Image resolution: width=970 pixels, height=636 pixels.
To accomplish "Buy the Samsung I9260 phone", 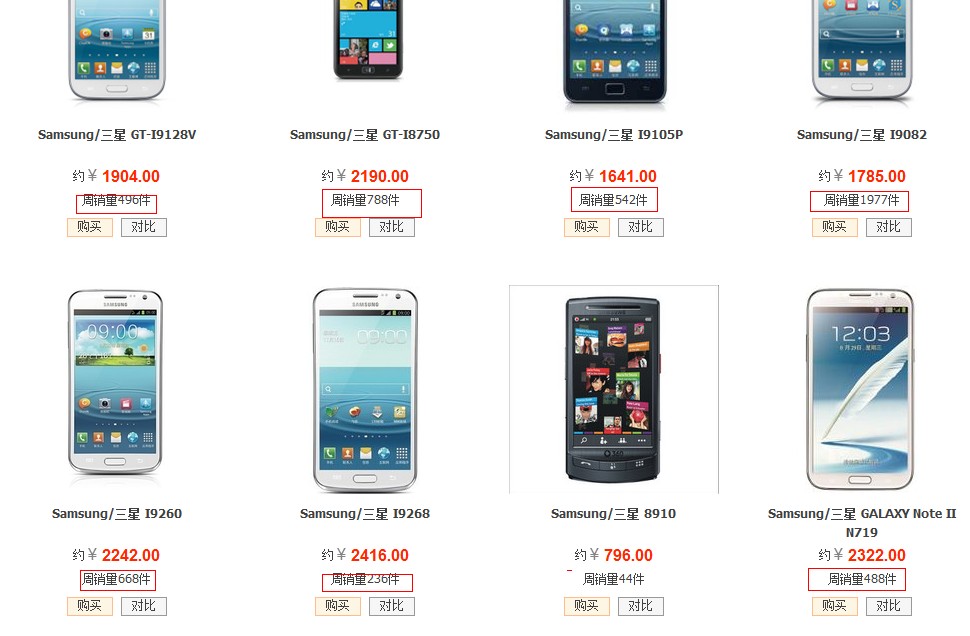I will click(x=90, y=606).
